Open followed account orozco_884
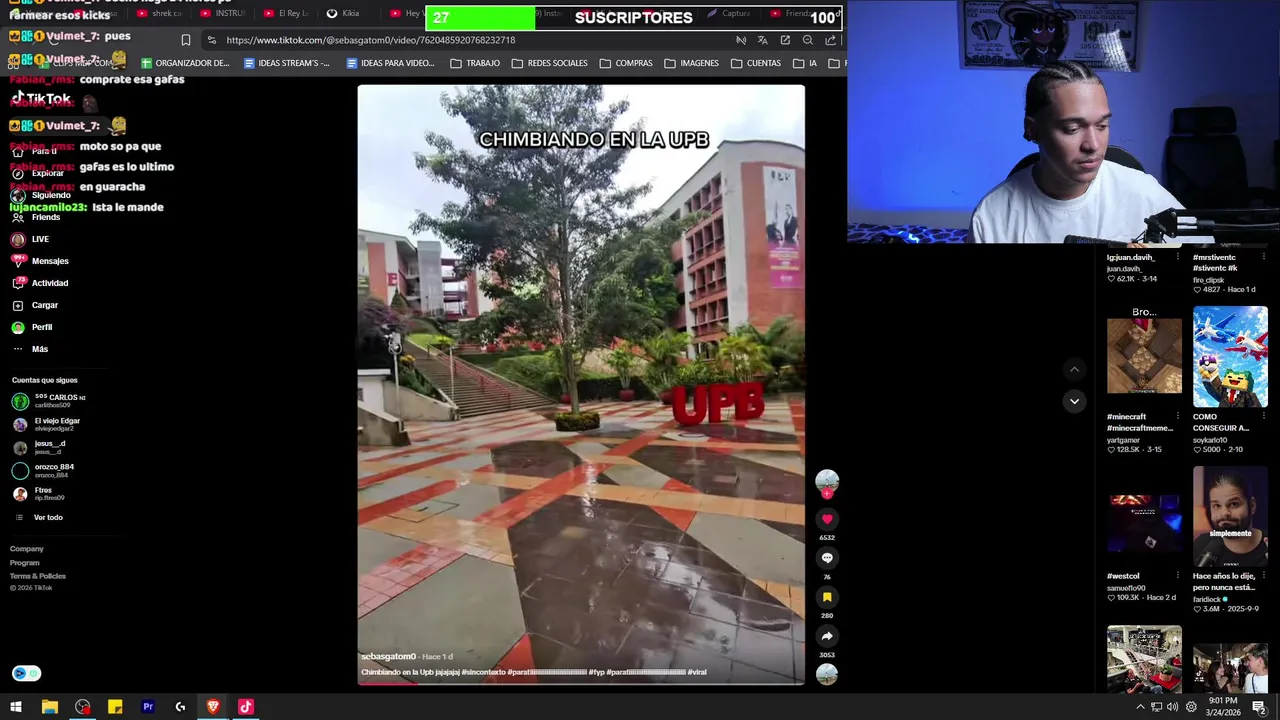This screenshot has height=720, width=1280. click(44, 470)
